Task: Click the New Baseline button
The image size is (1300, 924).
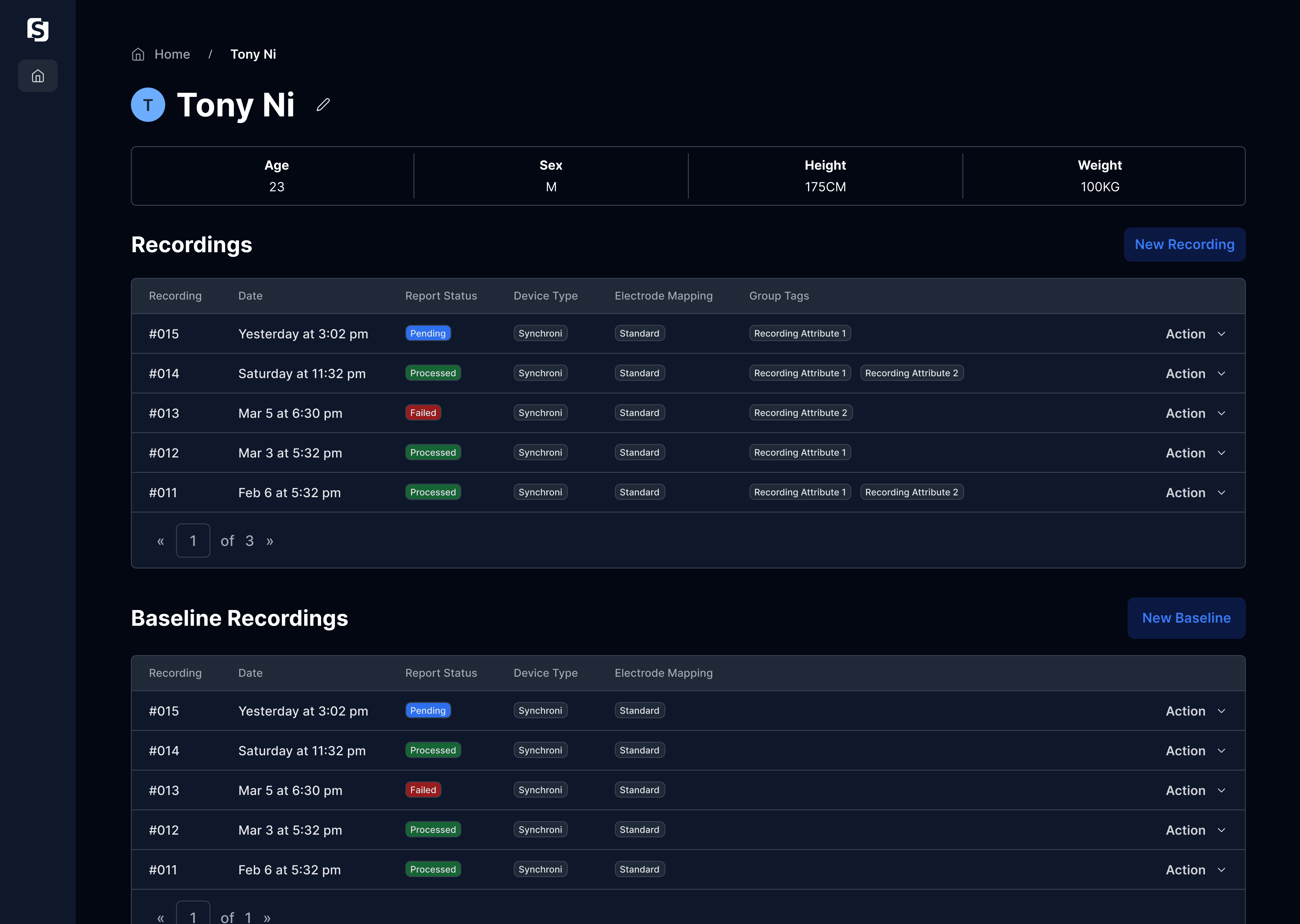Action: [1186, 618]
